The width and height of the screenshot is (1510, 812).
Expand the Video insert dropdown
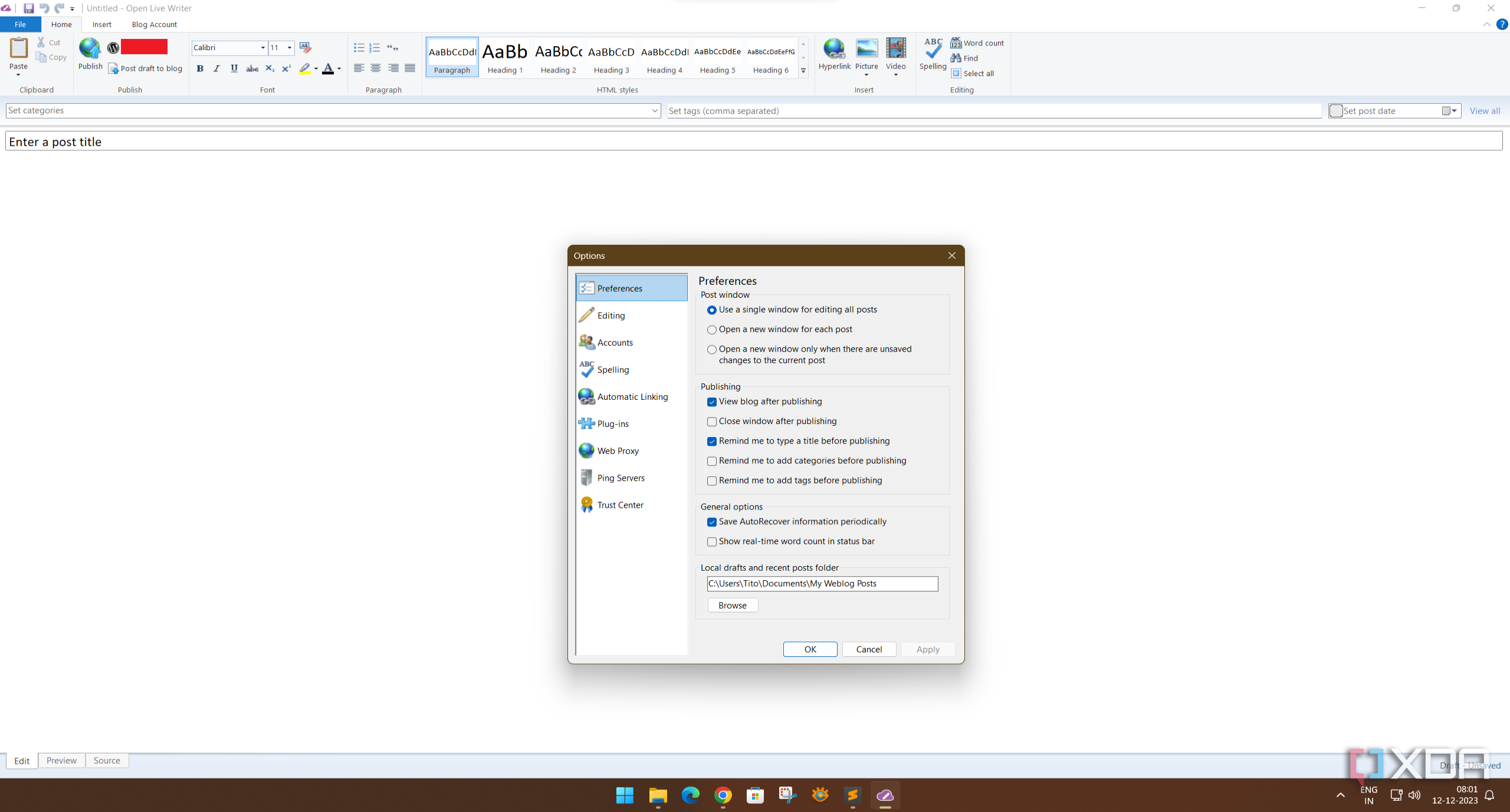(x=895, y=75)
